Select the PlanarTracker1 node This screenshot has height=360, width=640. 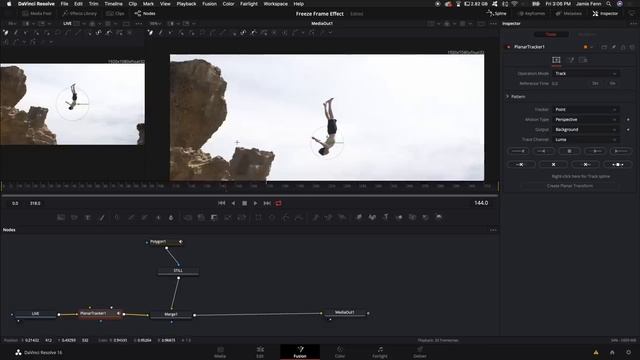99,313
